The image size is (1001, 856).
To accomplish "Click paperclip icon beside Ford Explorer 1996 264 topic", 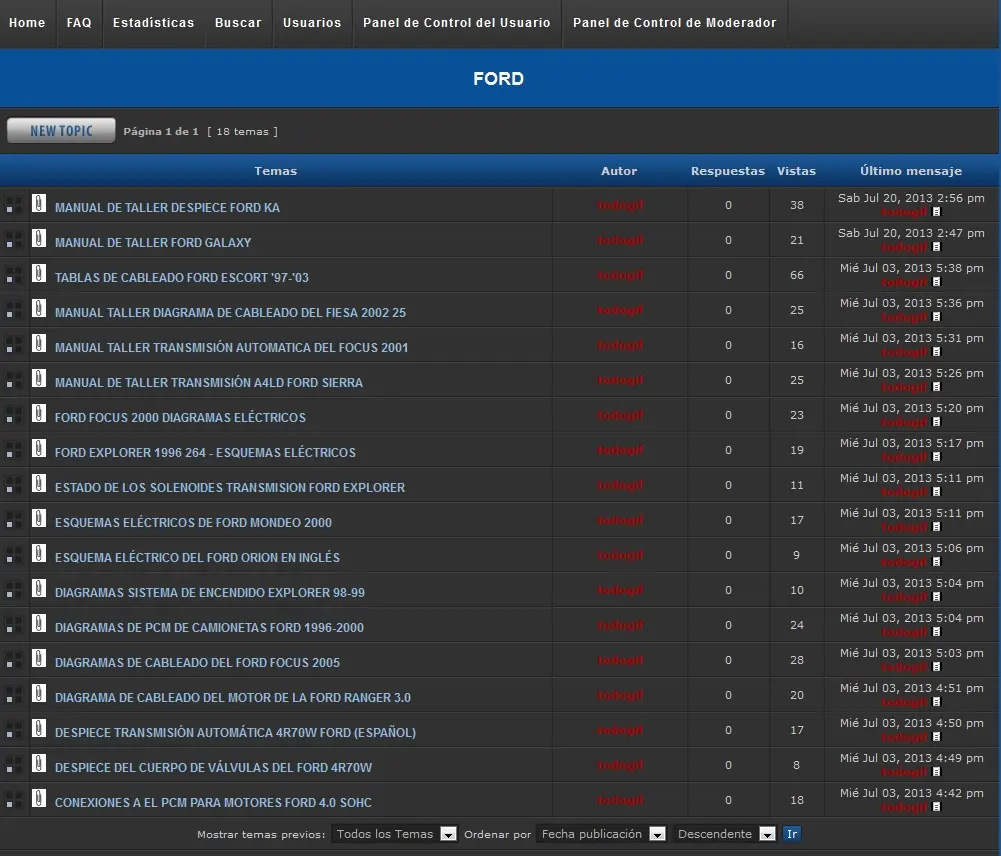I will point(39,448).
